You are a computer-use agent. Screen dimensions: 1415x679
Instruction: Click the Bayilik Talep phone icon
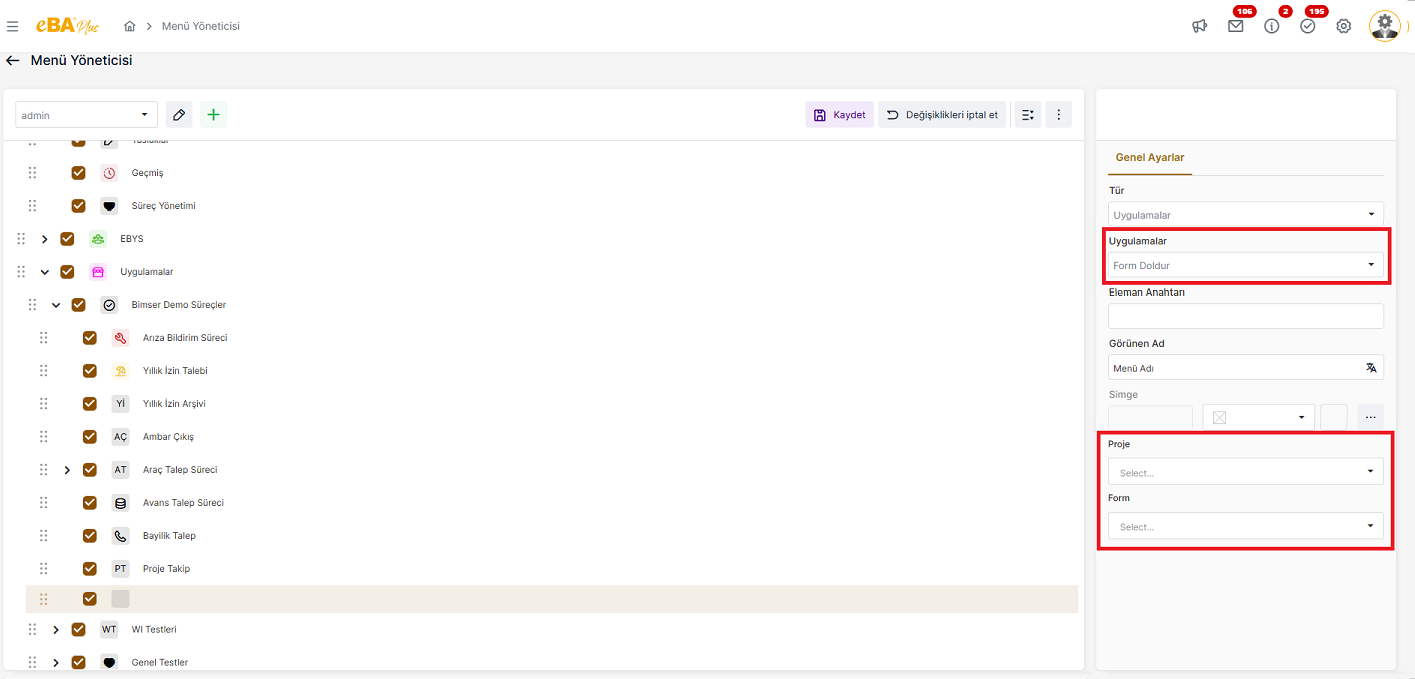[x=121, y=536]
